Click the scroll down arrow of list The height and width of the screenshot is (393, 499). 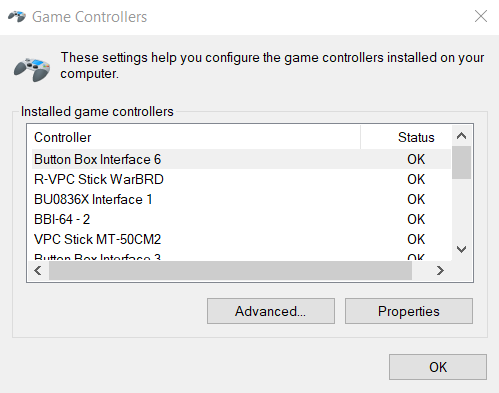461,249
